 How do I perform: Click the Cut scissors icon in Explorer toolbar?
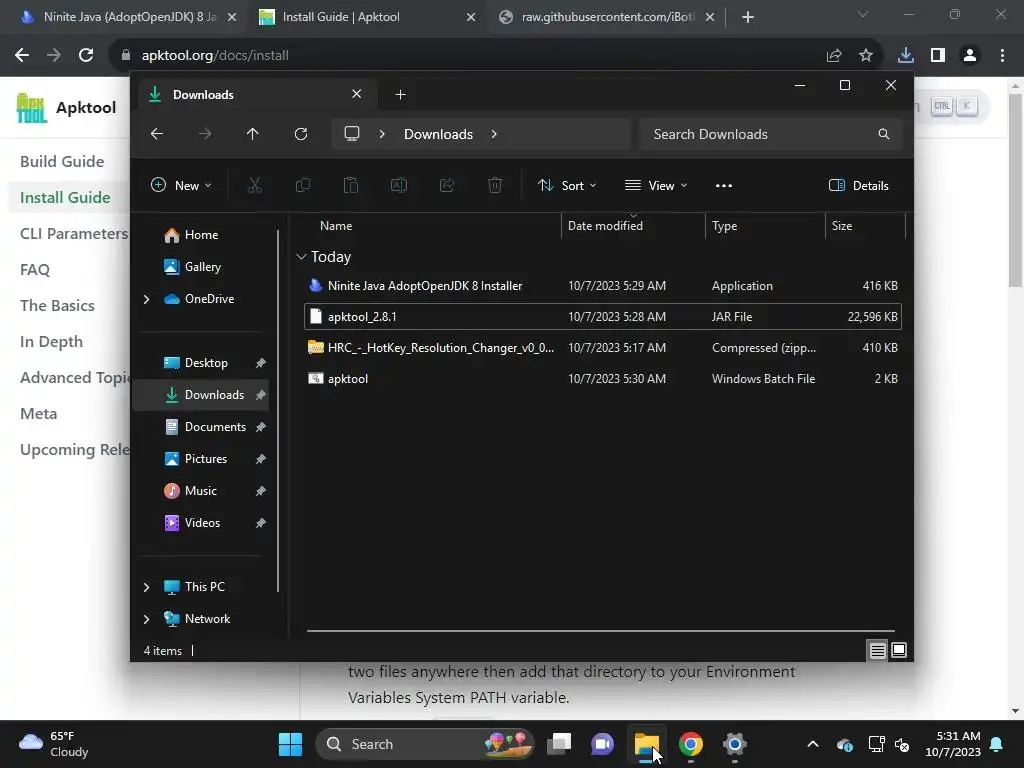255,185
